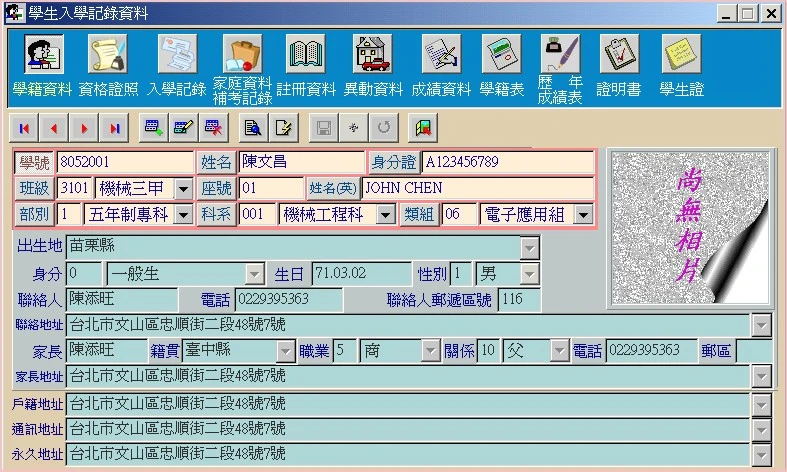Open the 學籍資料 section icon
The width and height of the screenshot is (787, 472).
point(44,54)
